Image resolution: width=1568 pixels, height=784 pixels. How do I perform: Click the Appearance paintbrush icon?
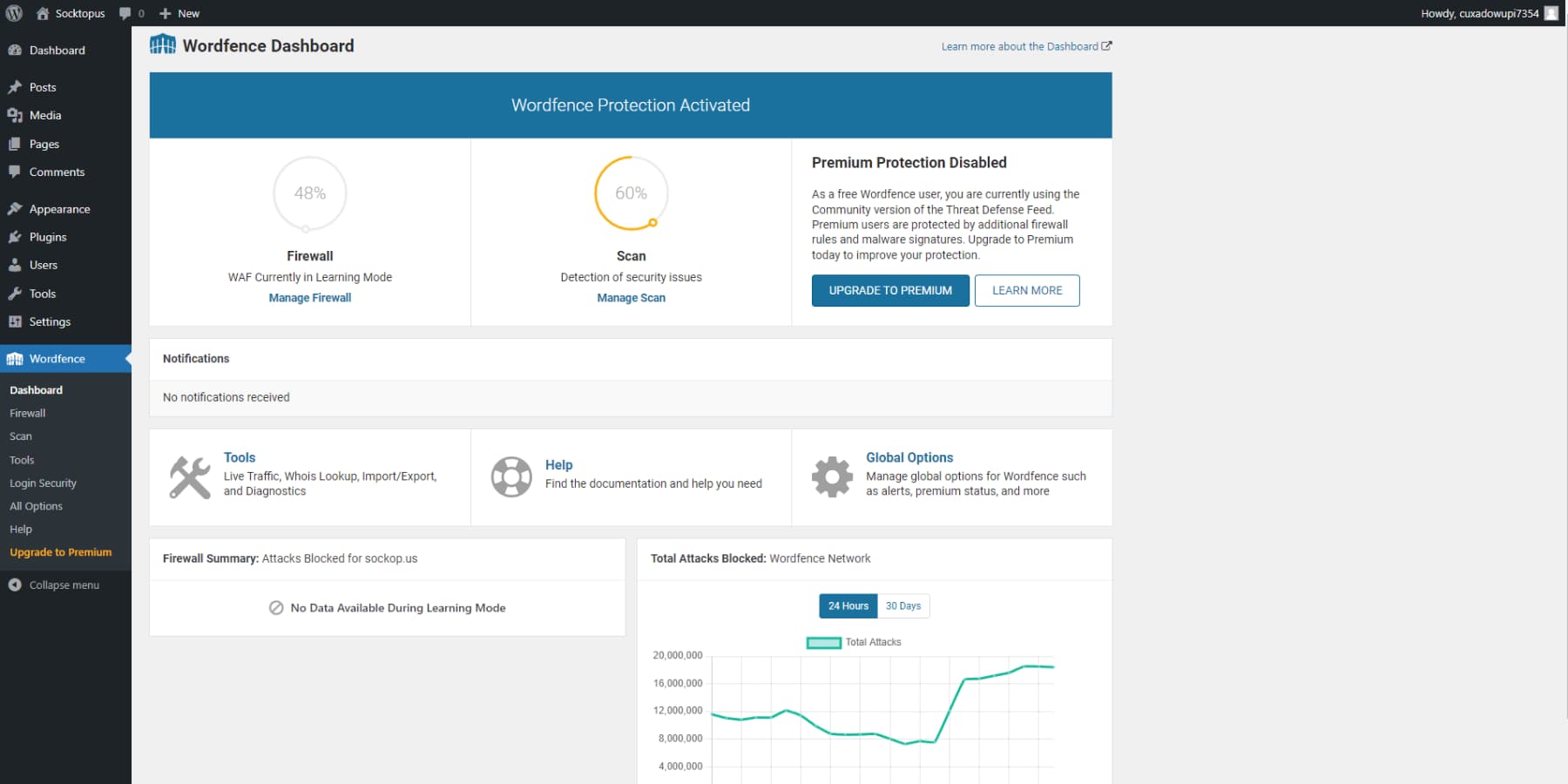point(15,208)
